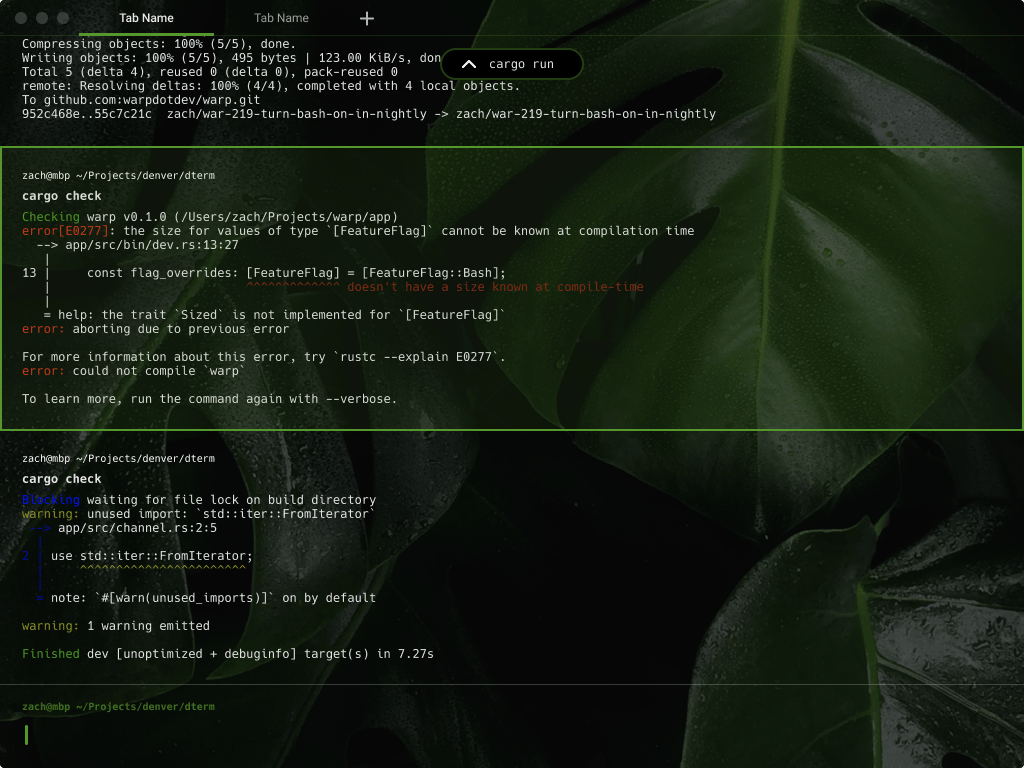
Task: Close the window with the red traffic light
Action: tap(21, 18)
